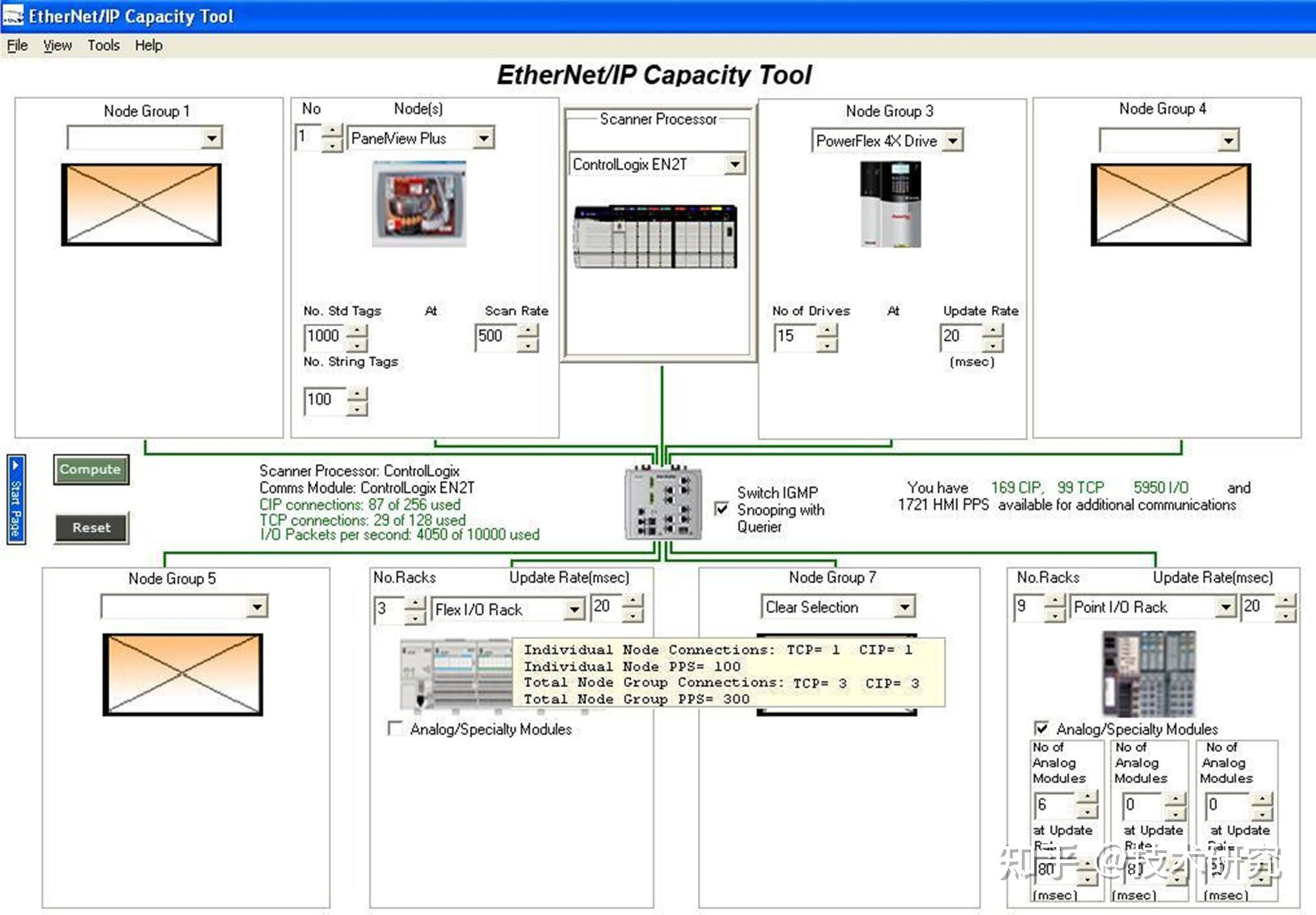Toggle Switch IGMP Snooping with Querier checkbox

[722, 508]
